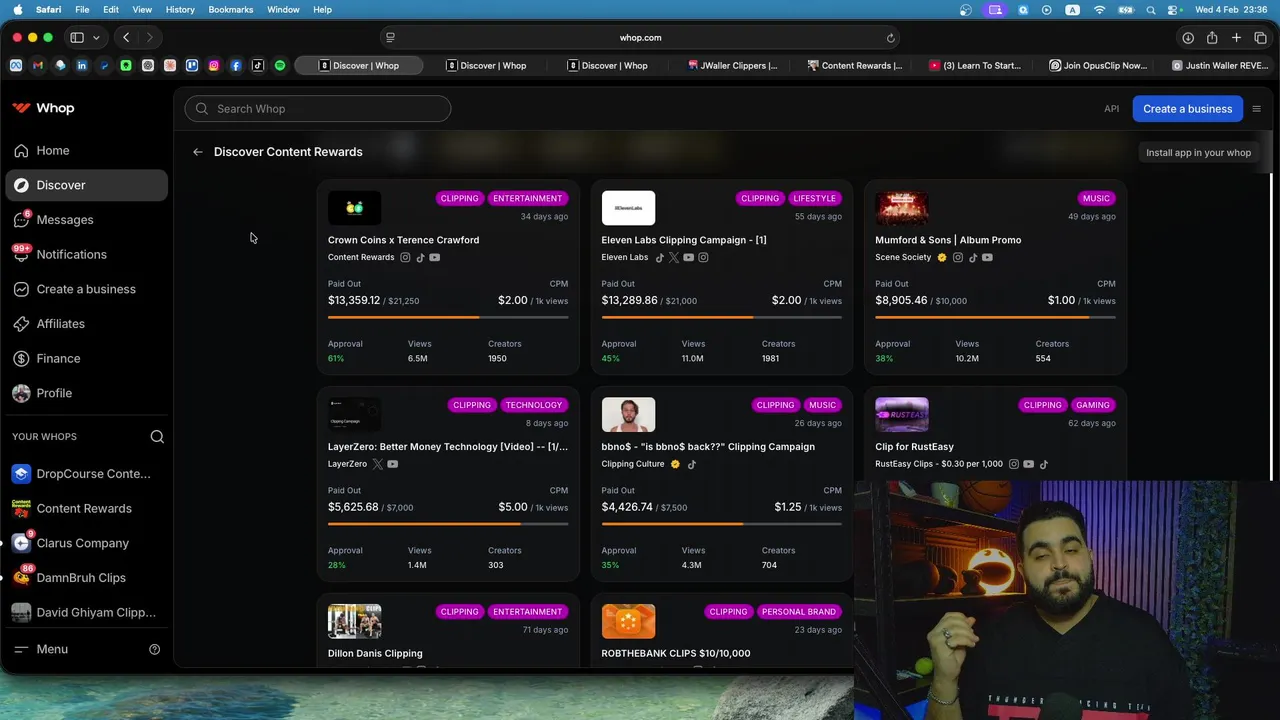Show Safari tab overview
This screenshot has width=1280, height=720.
point(1260,38)
